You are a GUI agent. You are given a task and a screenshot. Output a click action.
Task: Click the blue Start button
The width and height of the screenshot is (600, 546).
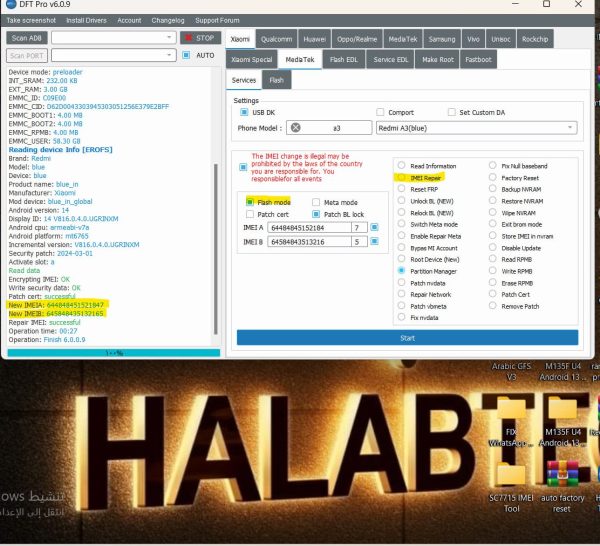(407, 337)
